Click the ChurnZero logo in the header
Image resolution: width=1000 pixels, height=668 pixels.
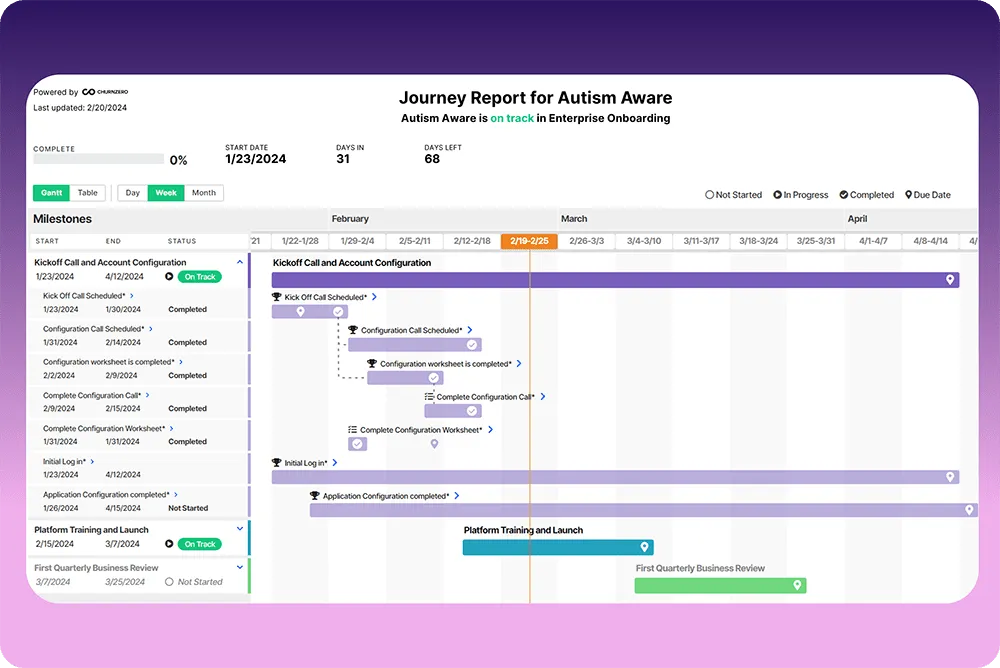[105, 92]
